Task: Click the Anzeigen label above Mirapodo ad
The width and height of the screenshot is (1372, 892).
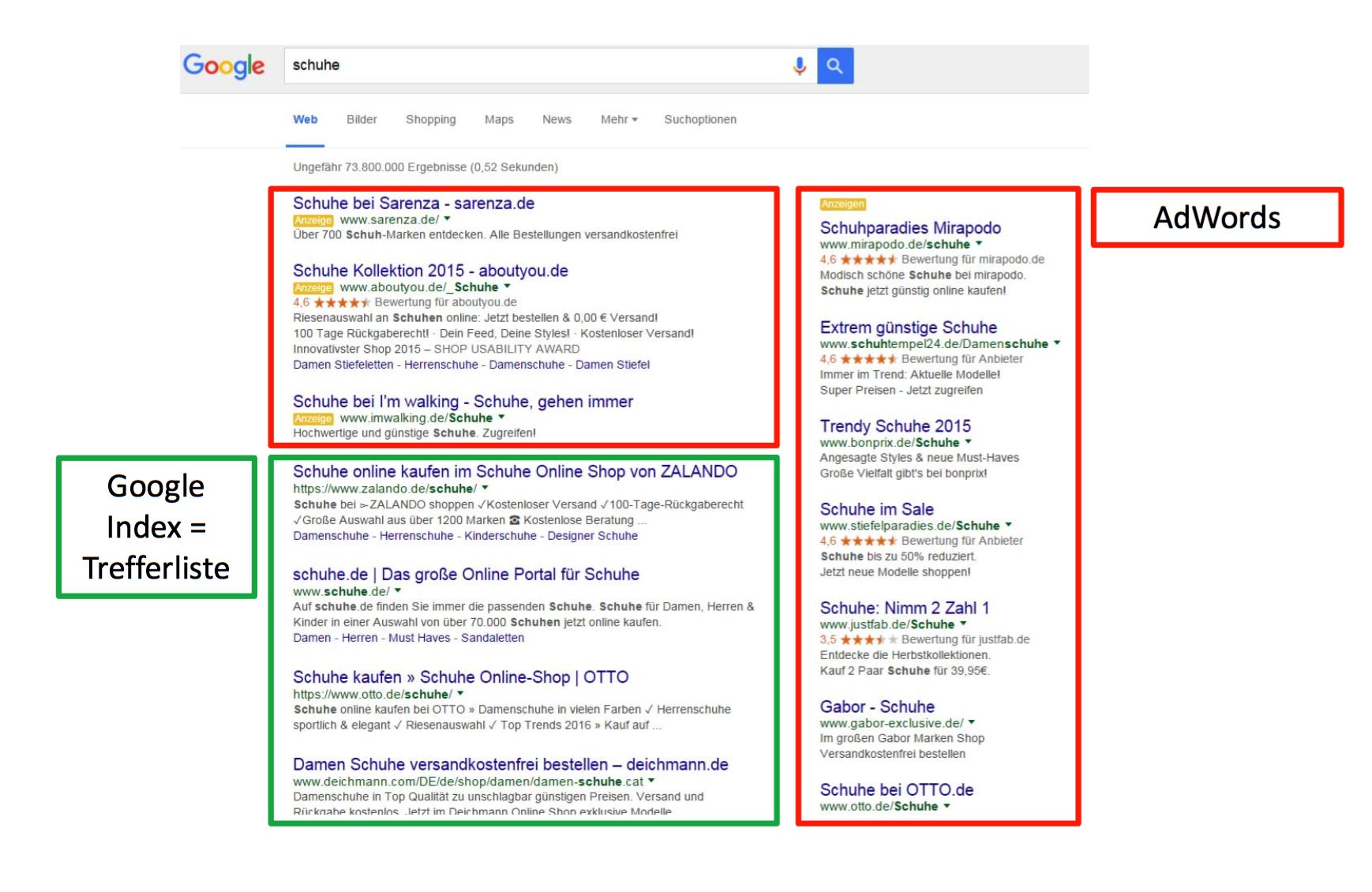Action: point(843,204)
